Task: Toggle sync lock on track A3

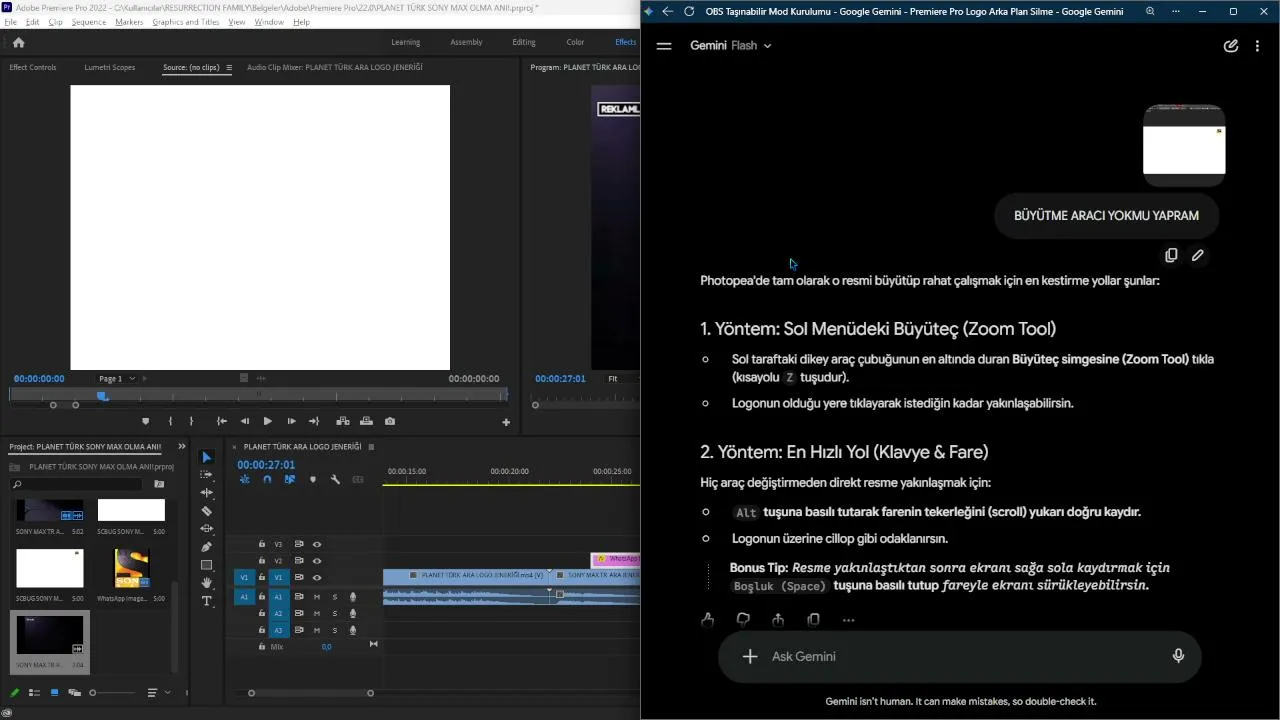Action: tap(298, 630)
